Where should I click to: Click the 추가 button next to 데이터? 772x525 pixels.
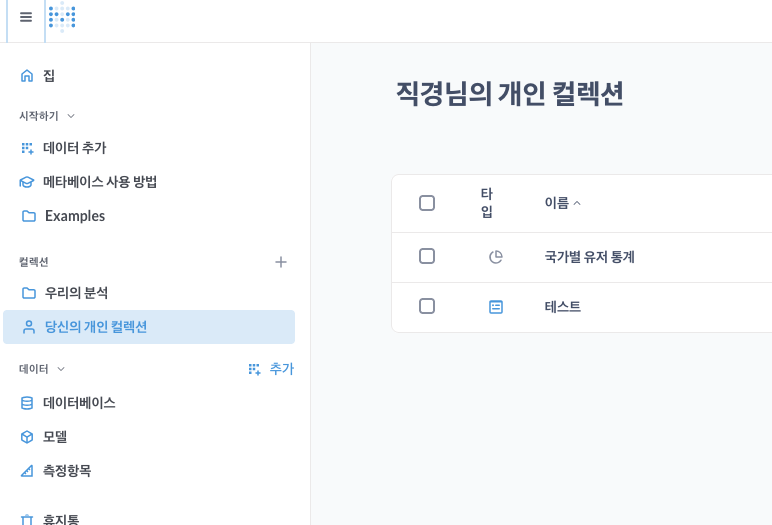(271, 369)
